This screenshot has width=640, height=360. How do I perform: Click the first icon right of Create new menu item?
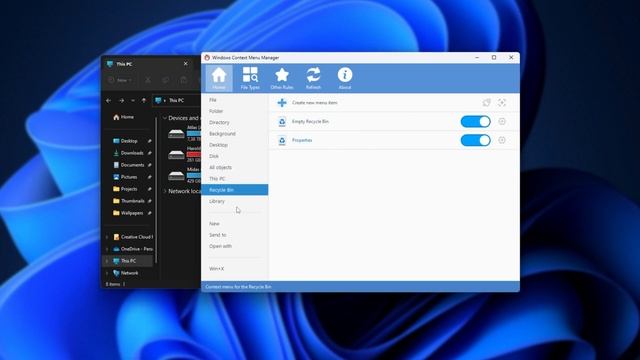[x=486, y=103]
